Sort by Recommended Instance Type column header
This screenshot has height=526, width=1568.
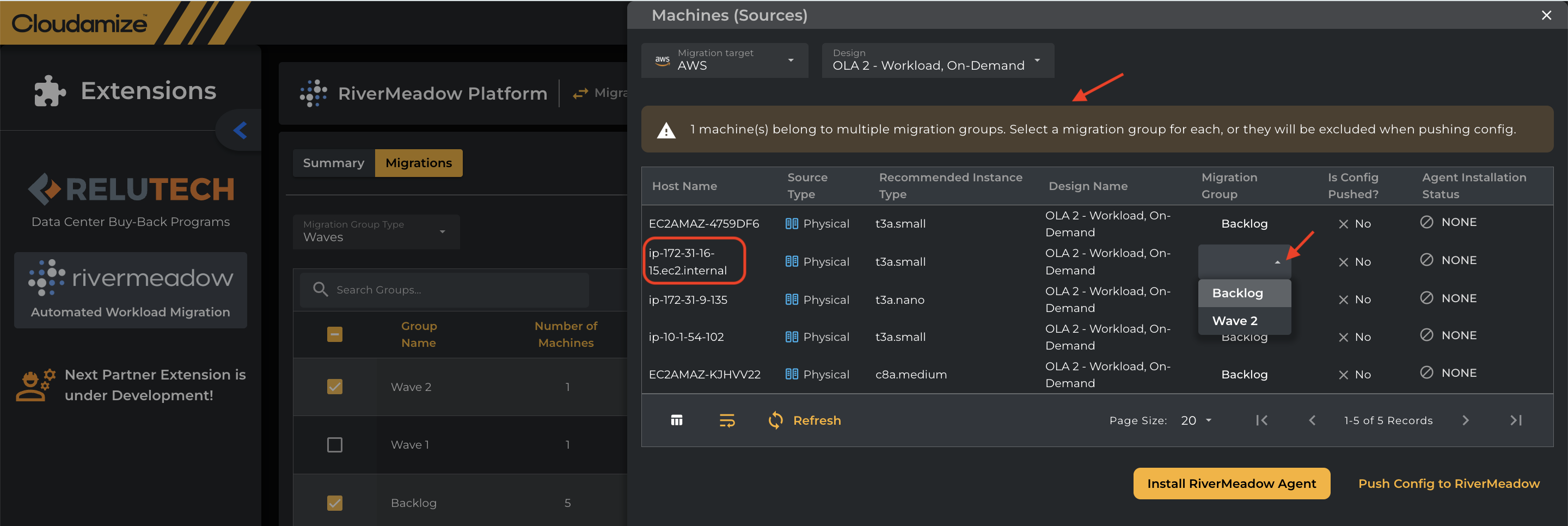click(x=950, y=186)
